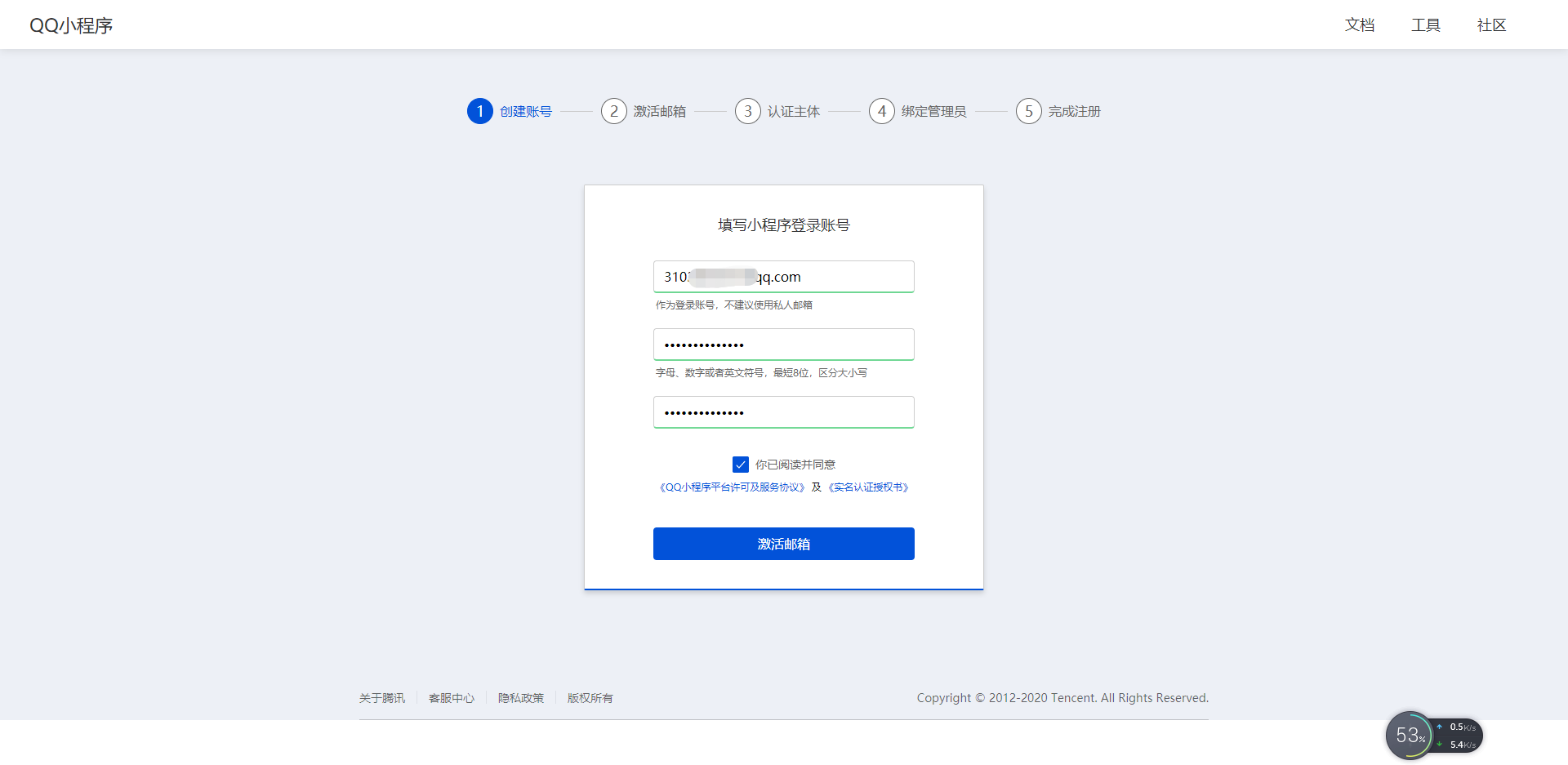Click the blue 激活邮箱 button
The height and width of the screenshot is (765, 1568).
coord(784,544)
